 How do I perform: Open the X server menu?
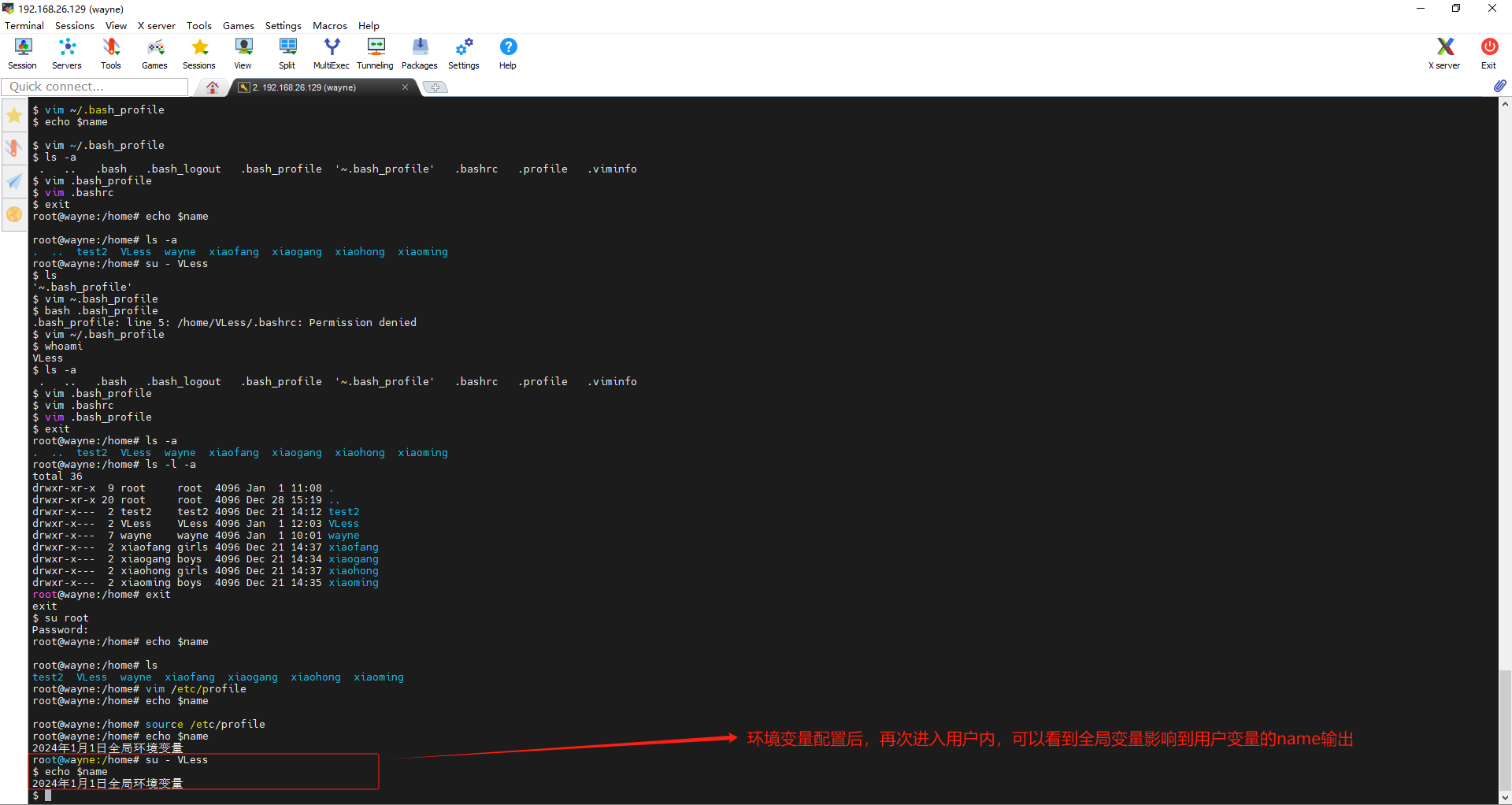157,26
